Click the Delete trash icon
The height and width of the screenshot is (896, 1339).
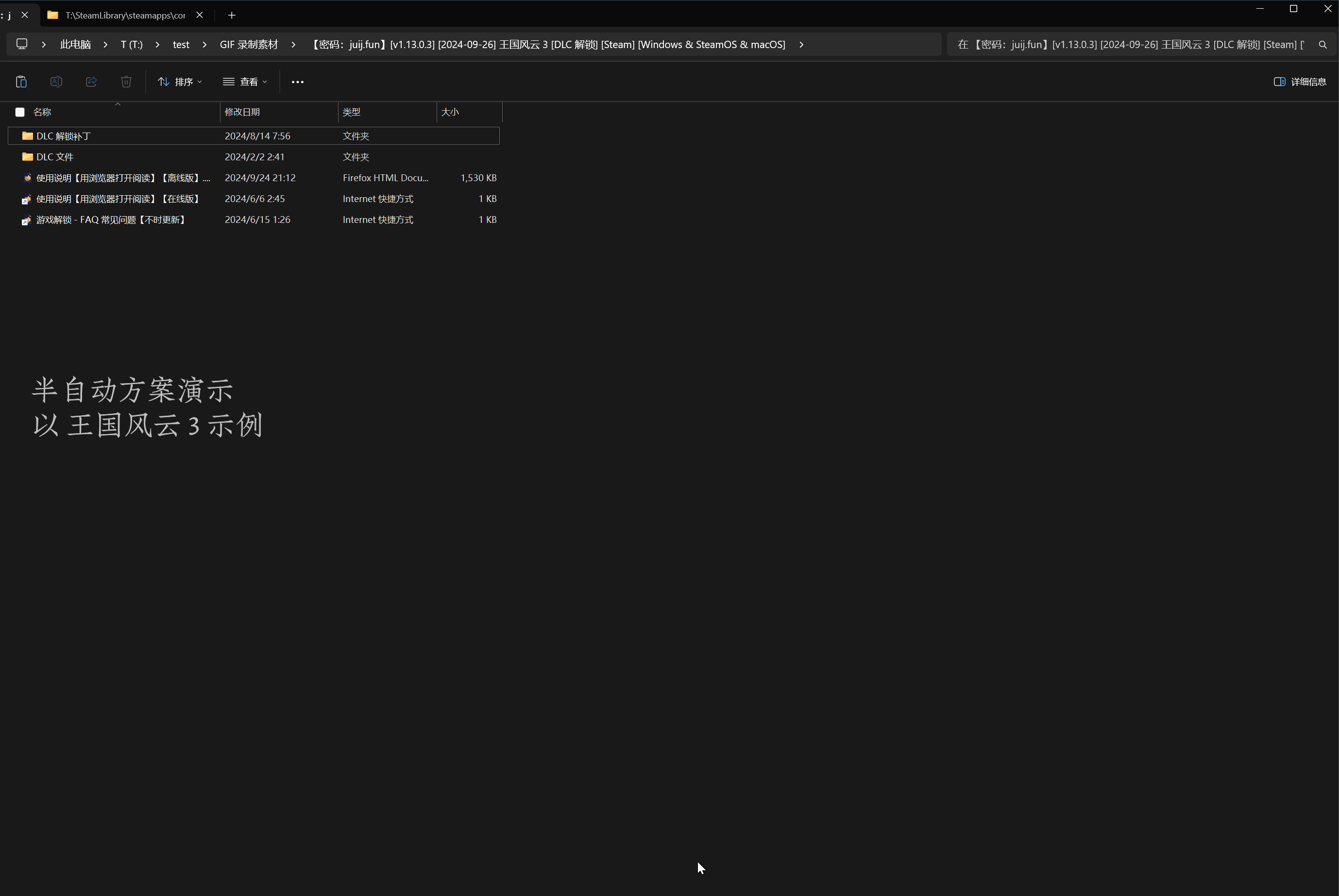pyautogui.click(x=126, y=82)
